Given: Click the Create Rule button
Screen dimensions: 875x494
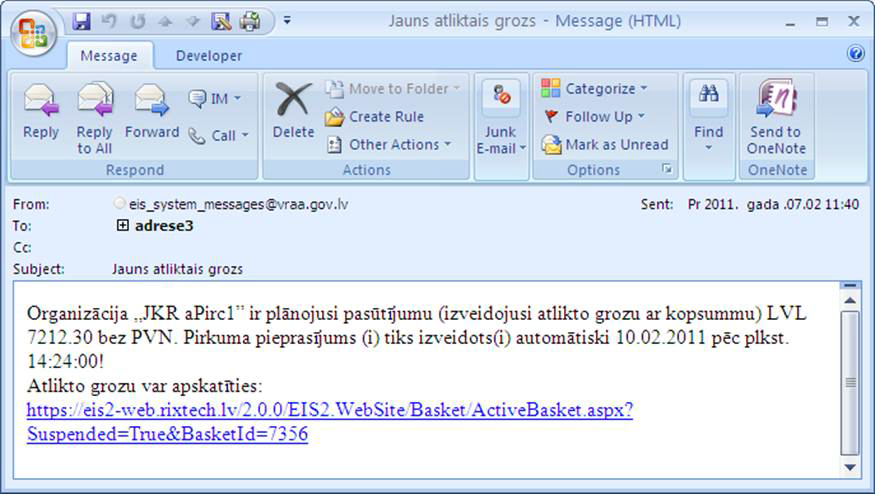Looking at the screenshot, I should coord(375,117).
